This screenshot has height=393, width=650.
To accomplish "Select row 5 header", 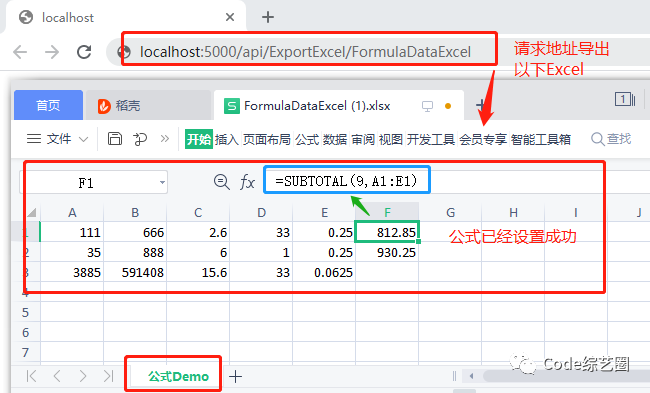I will tap(26, 312).
